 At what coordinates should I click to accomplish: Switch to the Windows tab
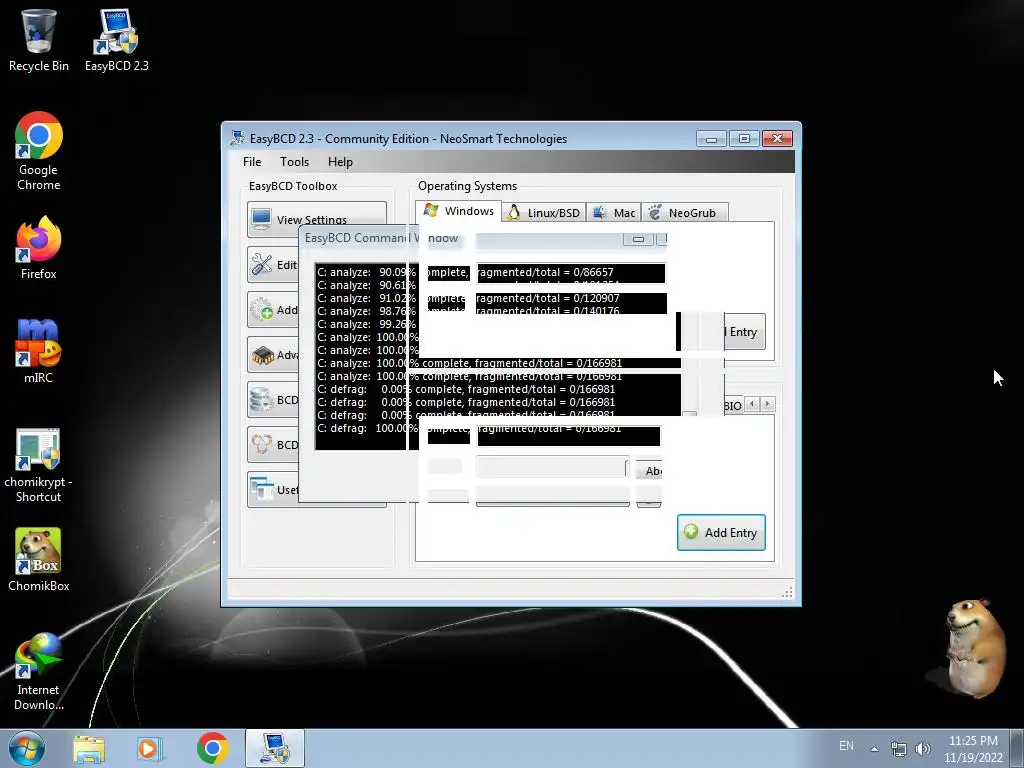[x=459, y=211]
